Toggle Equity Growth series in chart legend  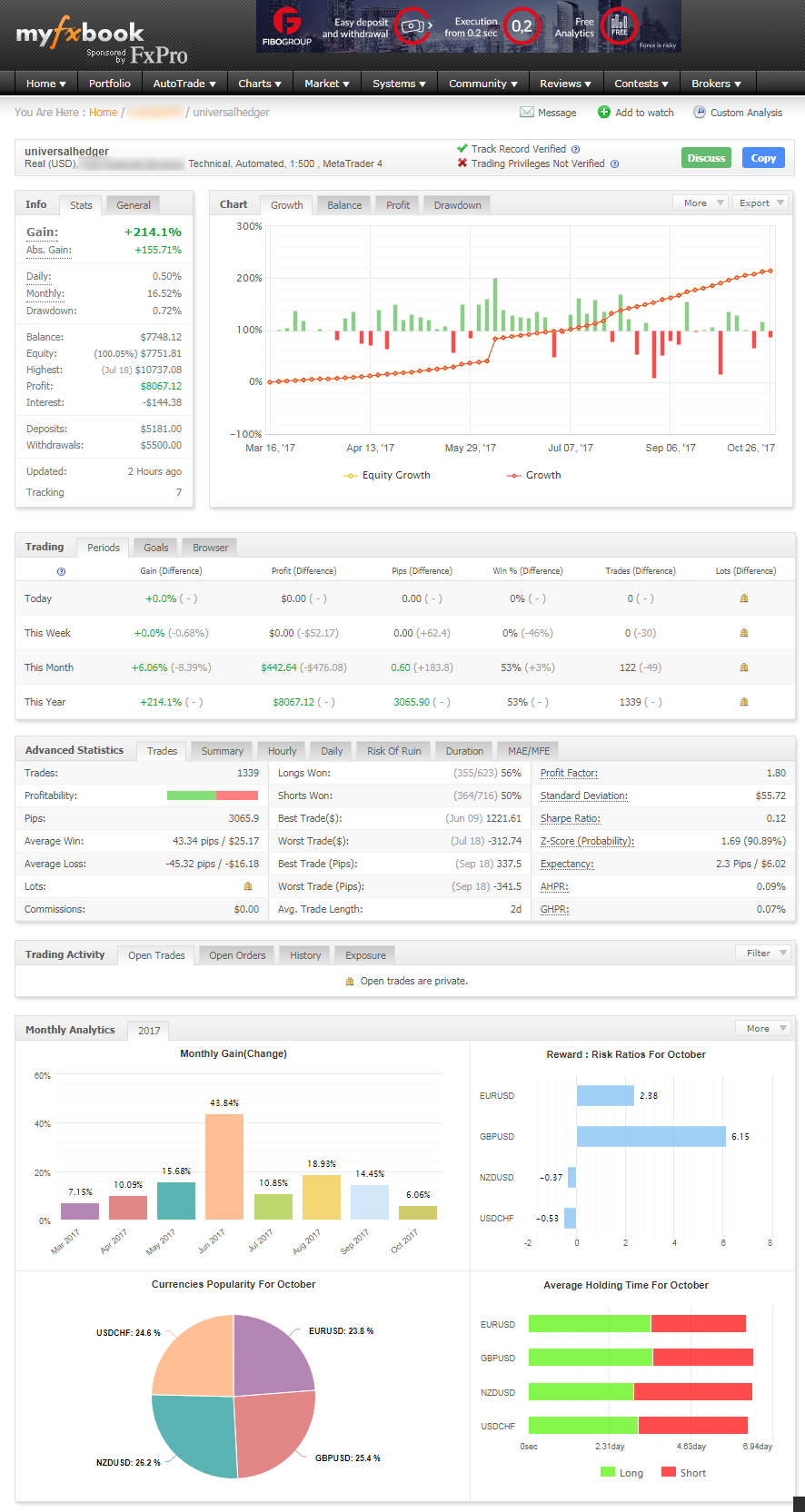coord(387,475)
